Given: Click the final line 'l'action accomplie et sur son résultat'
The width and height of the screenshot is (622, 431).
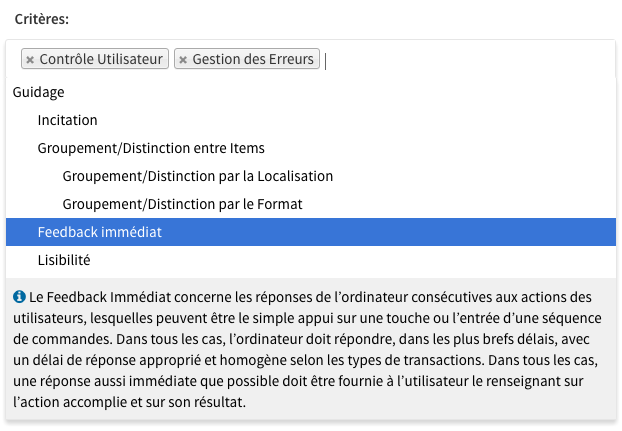Looking at the screenshot, I should coord(129,402).
